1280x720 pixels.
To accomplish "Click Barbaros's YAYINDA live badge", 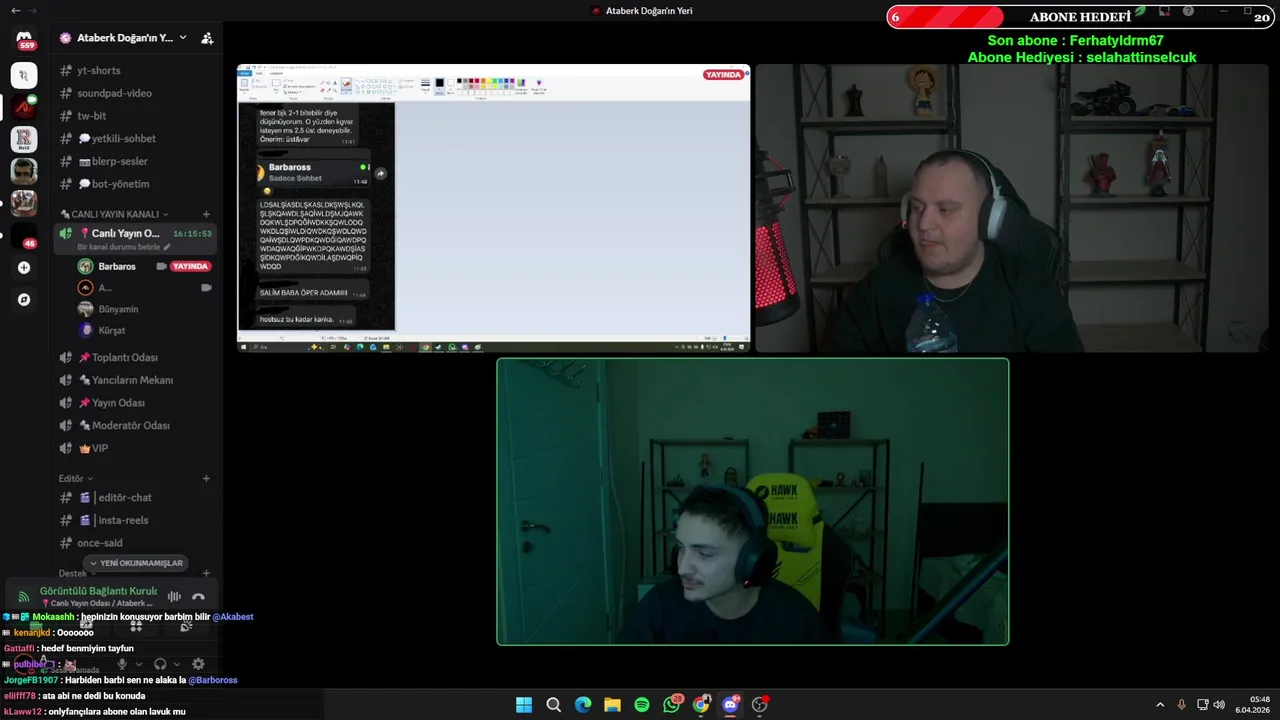I will click(x=190, y=267).
